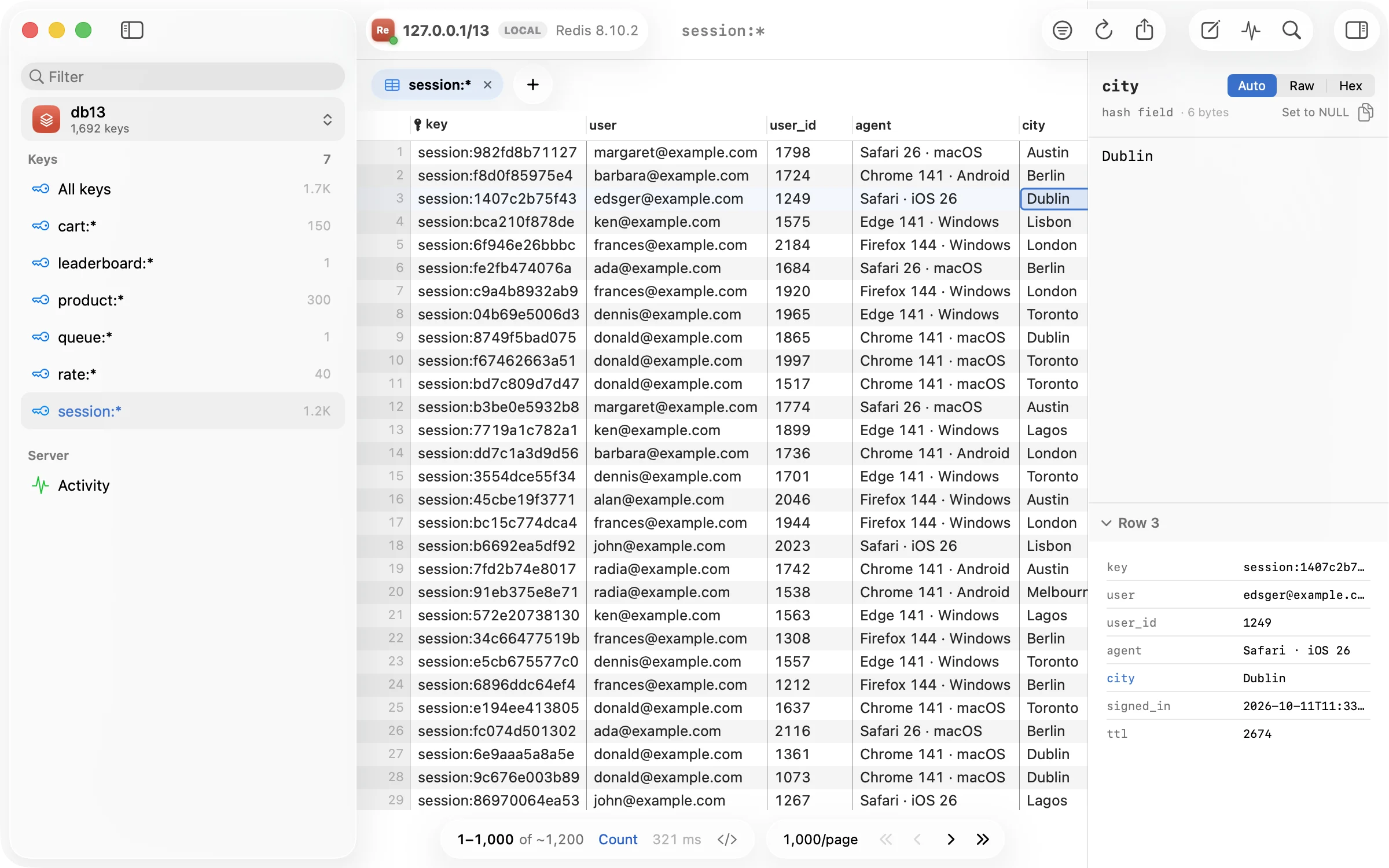Sort by the agent column header
This screenshot has height=868, width=1389.
tap(935, 124)
